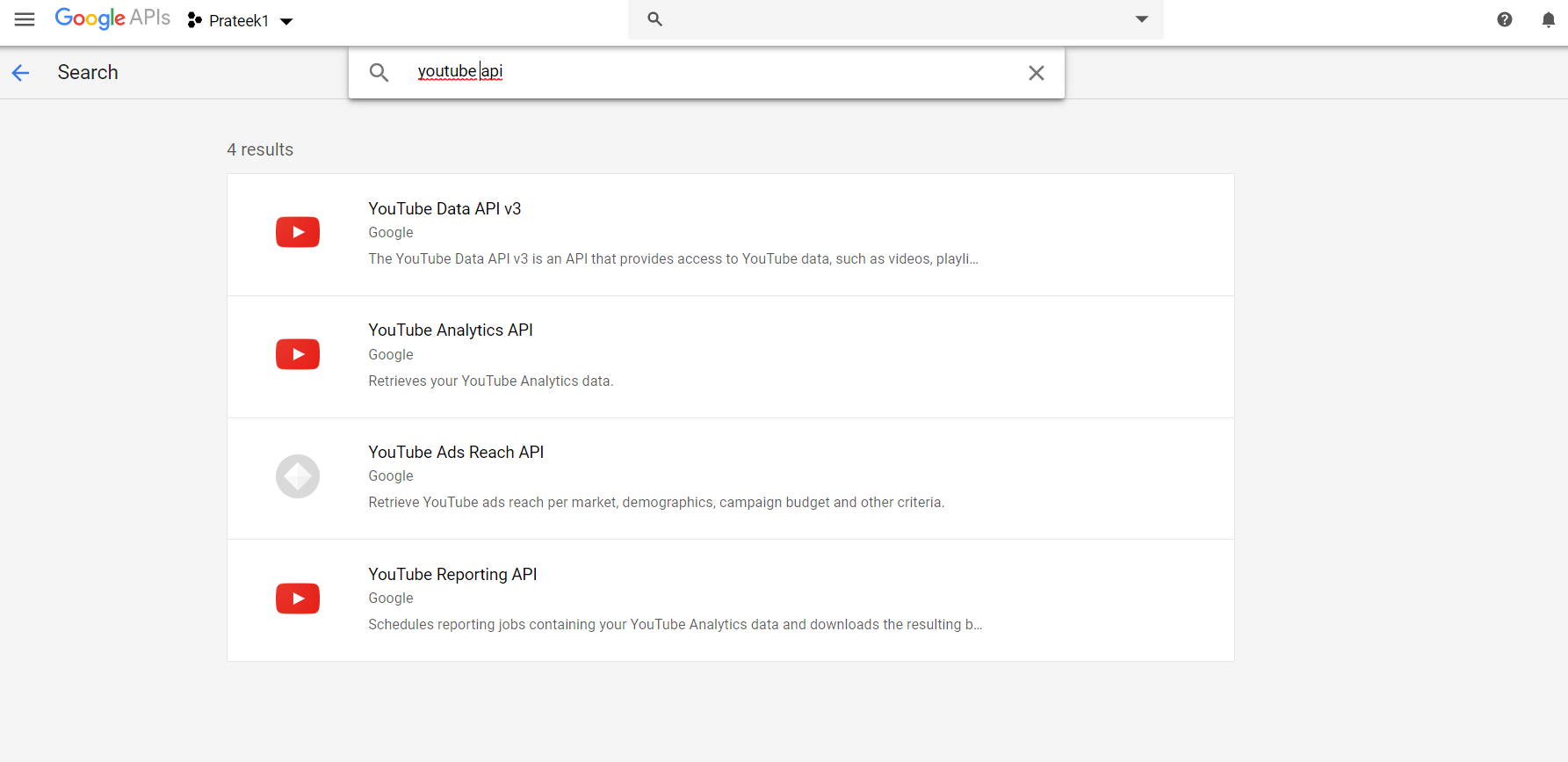
Task: Click 'Google' under YouTube Reporting API
Action: 391,598
